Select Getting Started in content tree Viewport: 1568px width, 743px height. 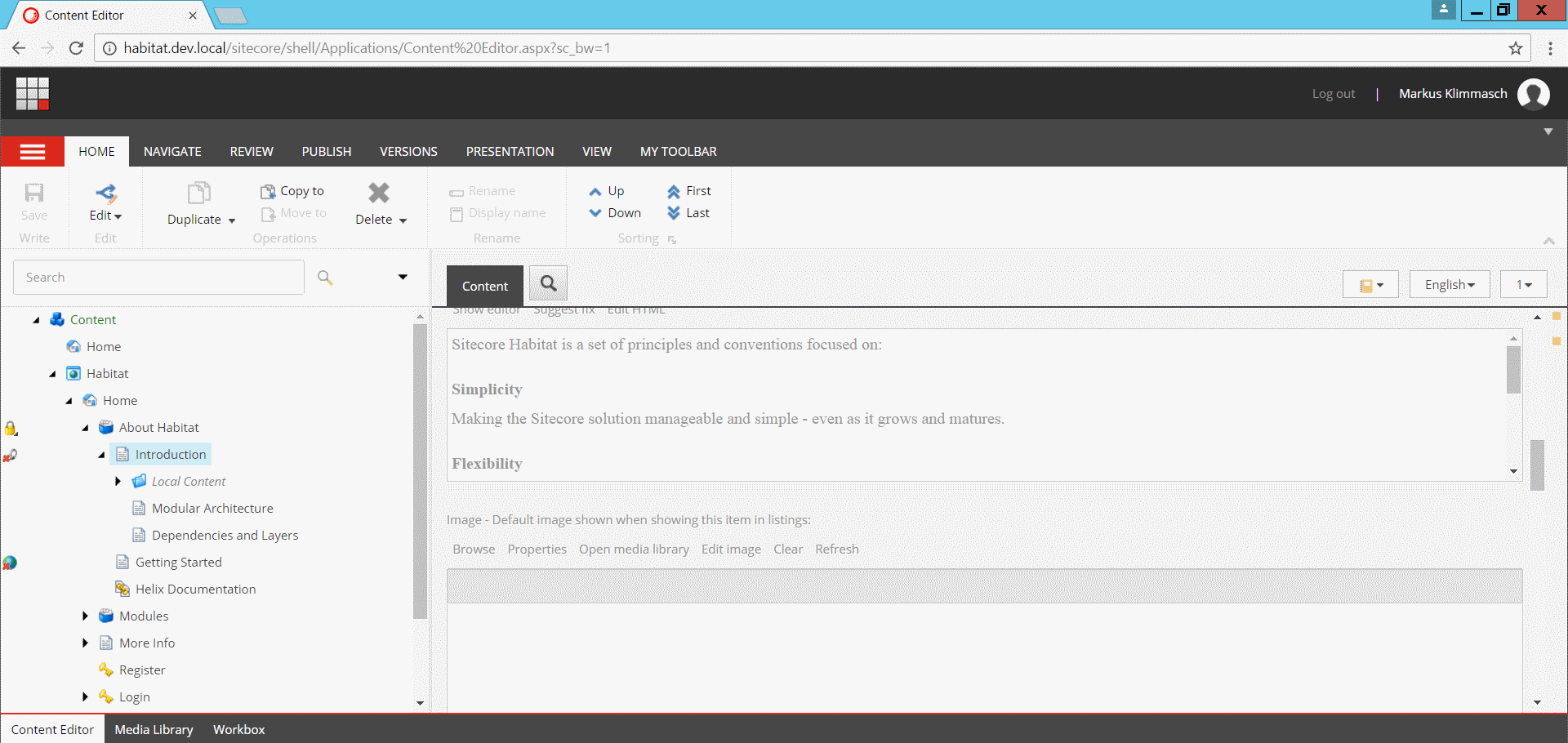coord(178,563)
